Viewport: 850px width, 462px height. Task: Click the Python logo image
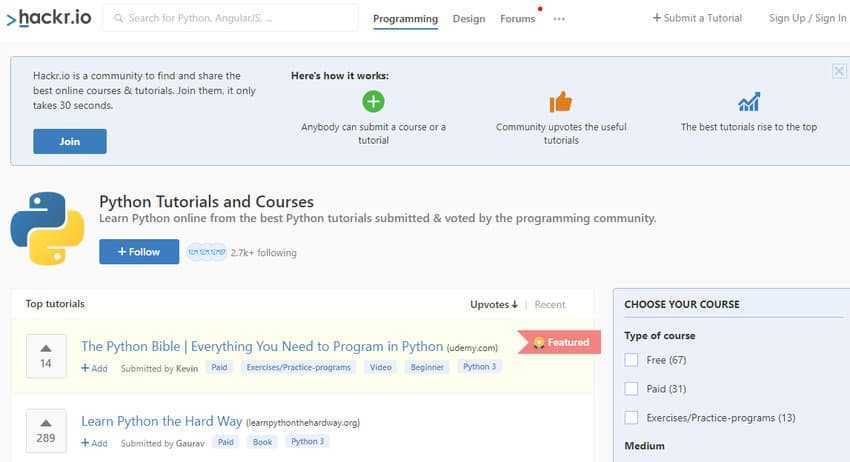[x=48, y=228]
